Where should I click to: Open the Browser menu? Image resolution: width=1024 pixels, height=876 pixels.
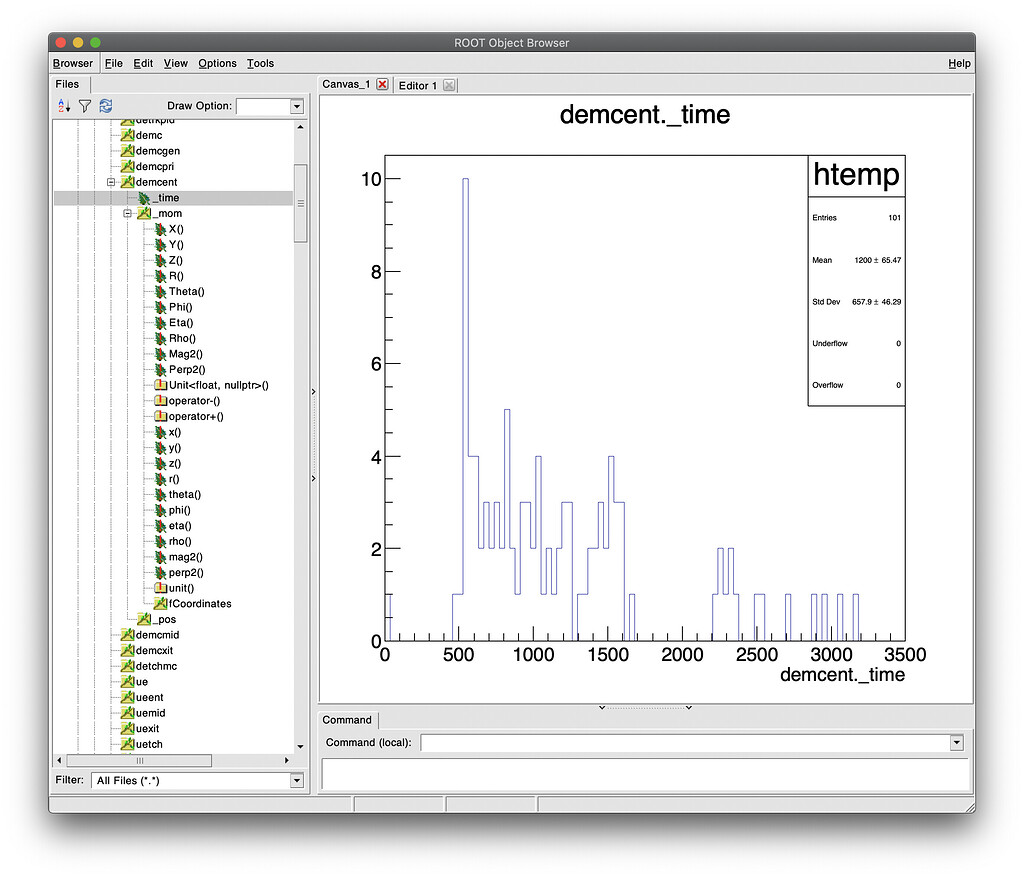[72, 63]
